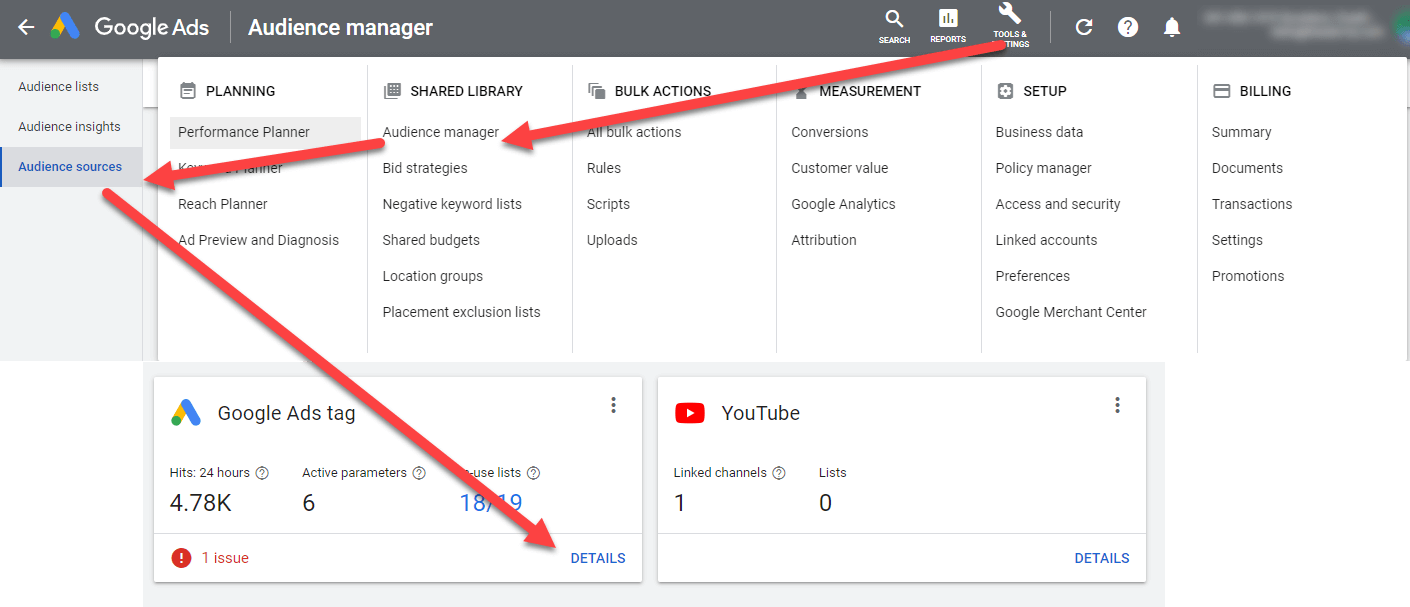Click the back arrow in the header
1410x607 pixels.
click(x=26, y=28)
